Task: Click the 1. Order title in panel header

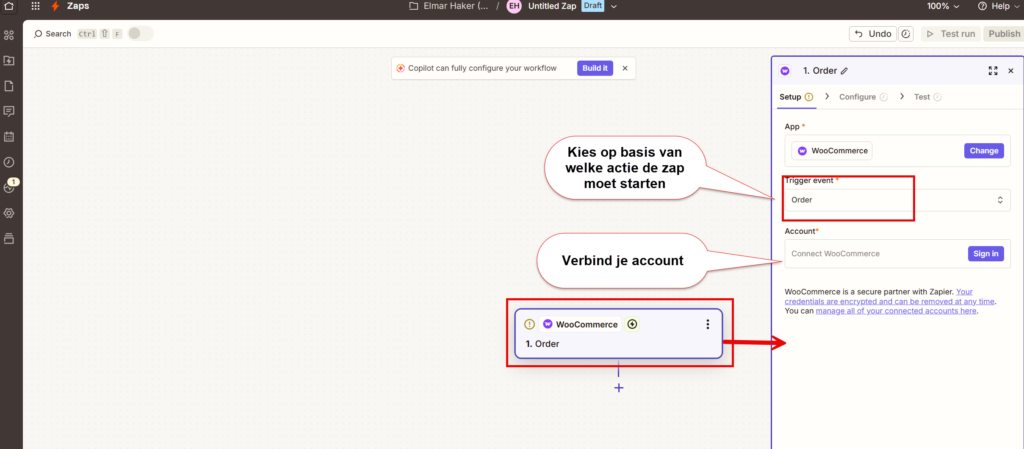Action: (819, 70)
